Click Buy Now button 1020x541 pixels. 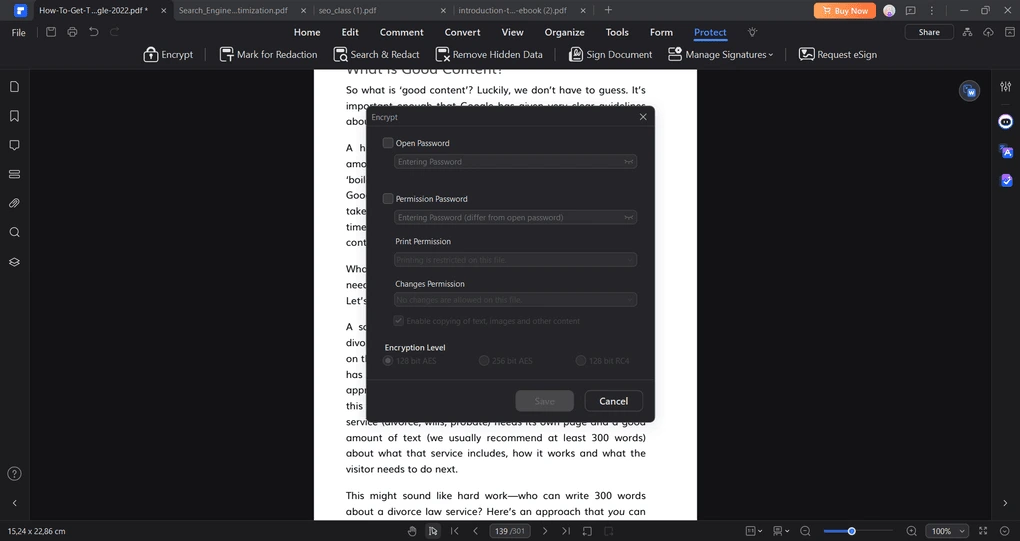click(x=844, y=10)
